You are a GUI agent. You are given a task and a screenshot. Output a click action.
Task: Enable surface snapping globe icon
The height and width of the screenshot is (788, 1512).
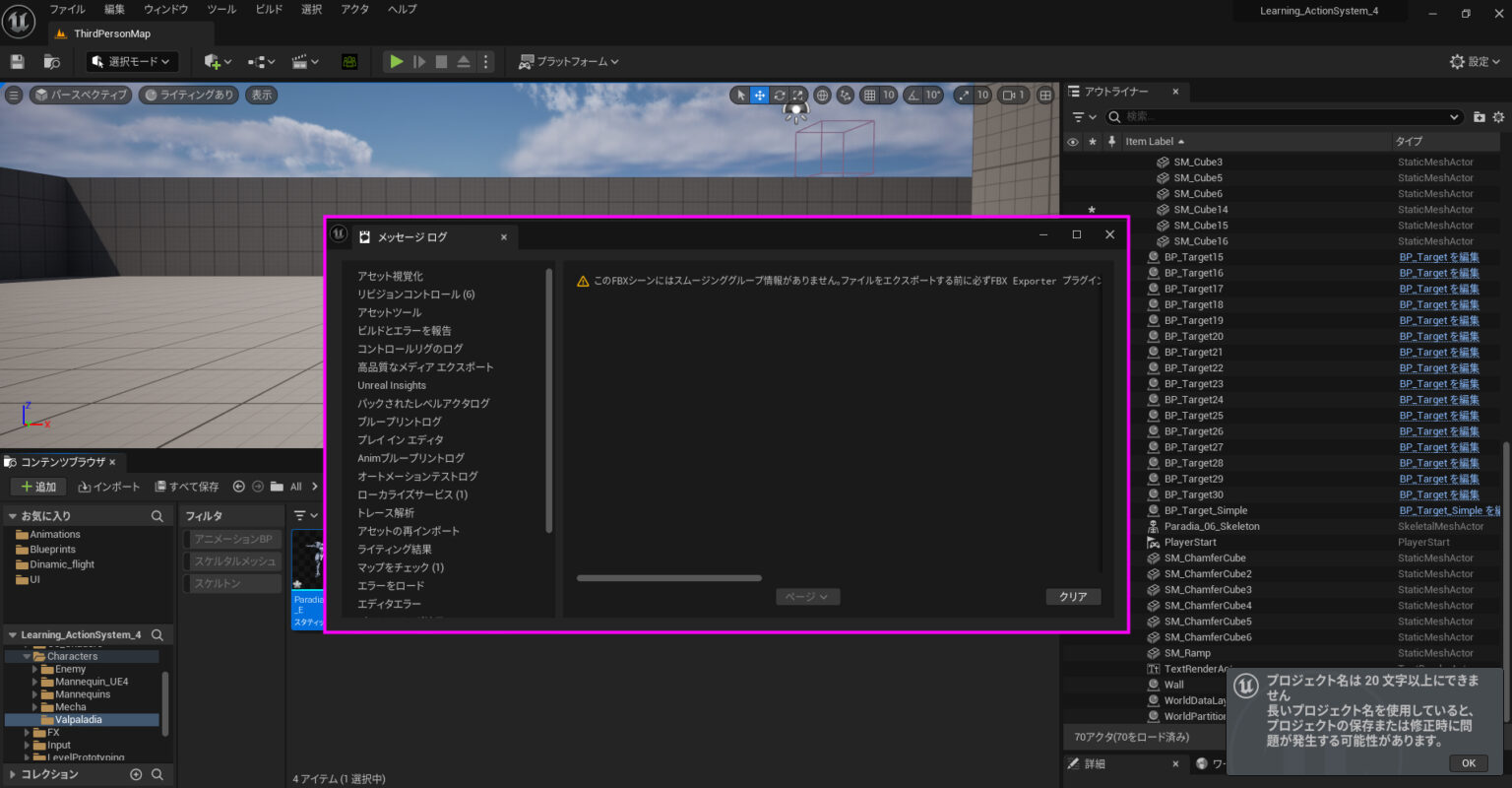[x=823, y=95]
